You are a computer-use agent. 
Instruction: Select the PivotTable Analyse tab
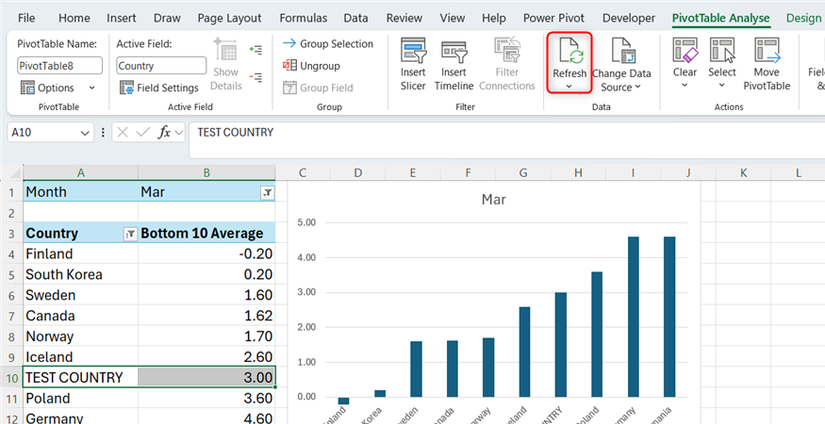721,18
